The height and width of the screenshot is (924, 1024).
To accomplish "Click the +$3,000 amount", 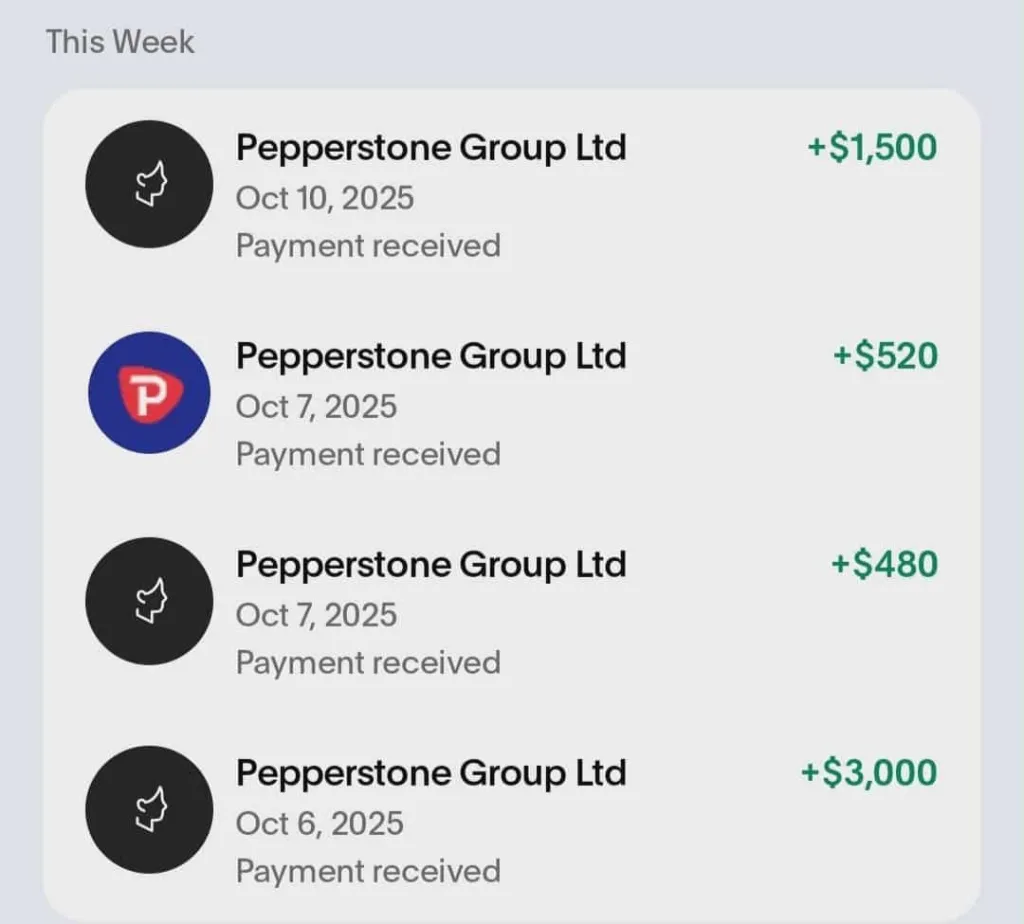I will coord(869,772).
